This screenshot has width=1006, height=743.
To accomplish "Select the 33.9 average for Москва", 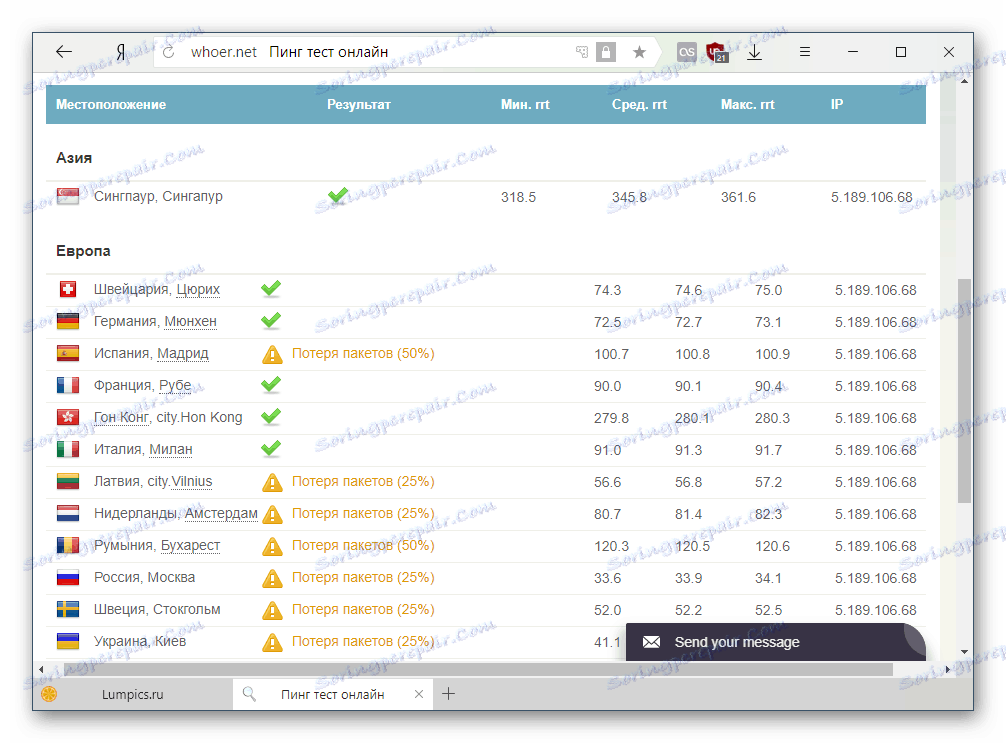I will pyautogui.click(x=688, y=578).
